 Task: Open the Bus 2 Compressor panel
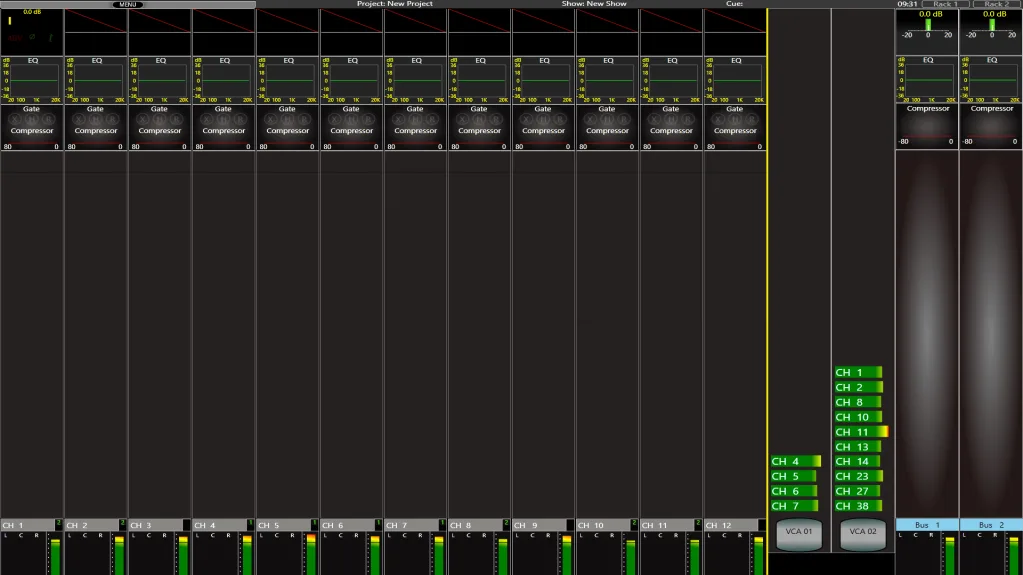click(991, 126)
